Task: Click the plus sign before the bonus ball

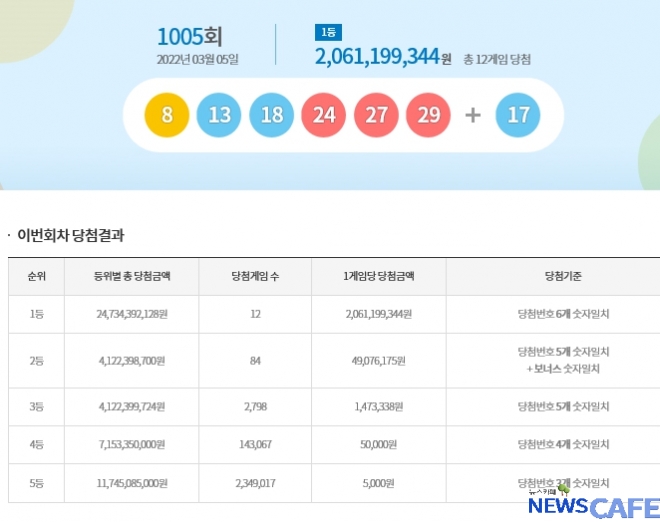Action: tap(473, 115)
